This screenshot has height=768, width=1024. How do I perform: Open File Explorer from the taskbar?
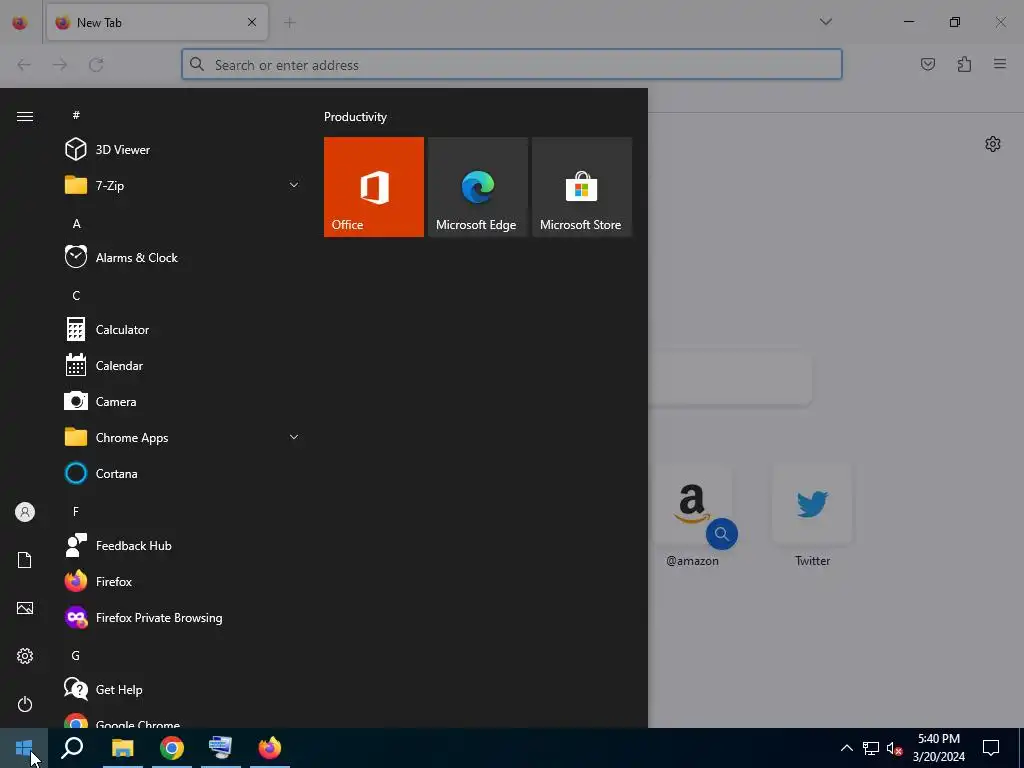[122, 748]
